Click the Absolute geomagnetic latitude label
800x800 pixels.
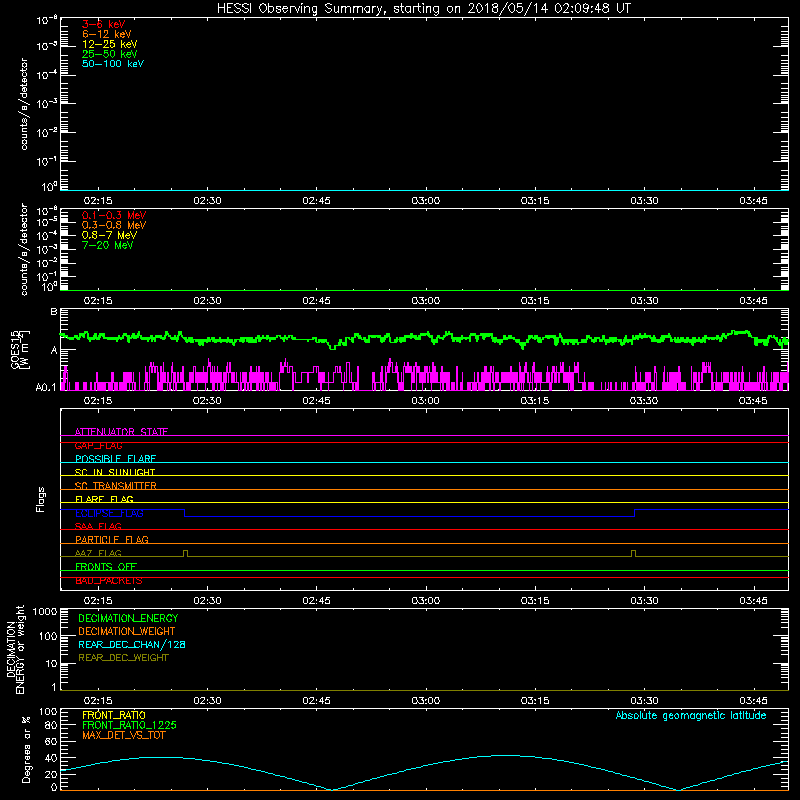pyautogui.click(x=691, y=716)
